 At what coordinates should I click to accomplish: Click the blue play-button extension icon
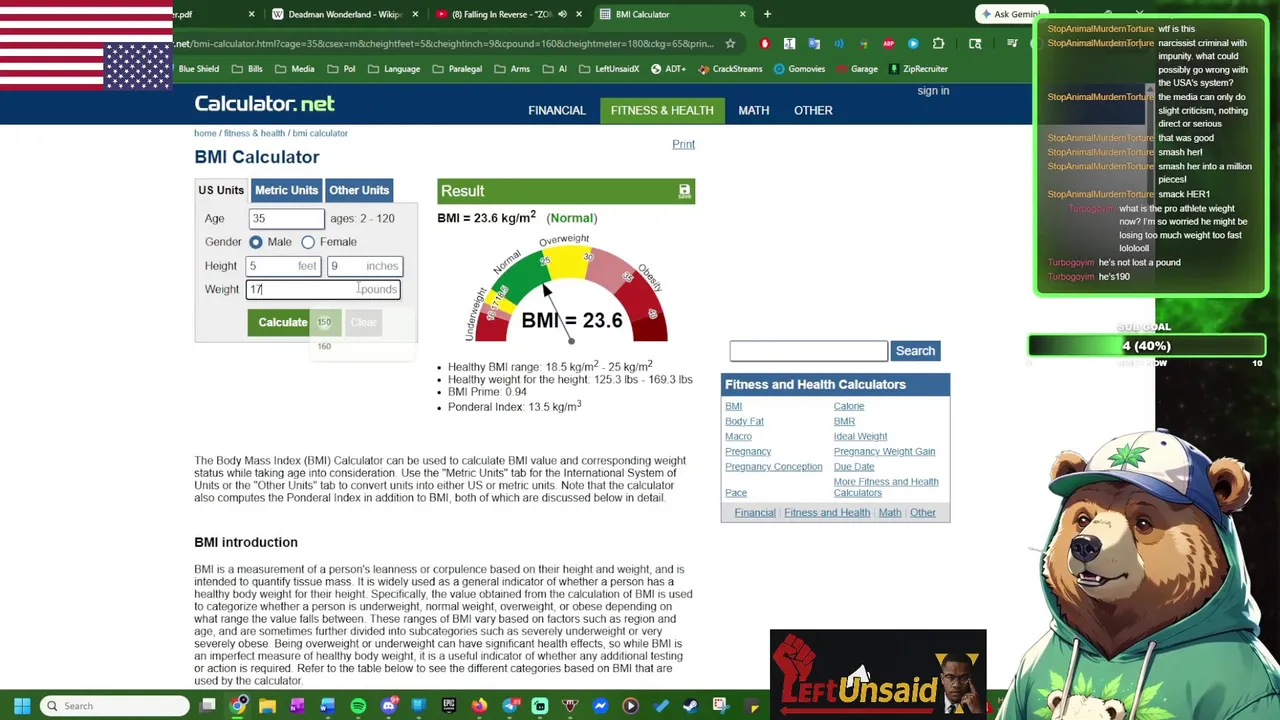coord(913,44)
